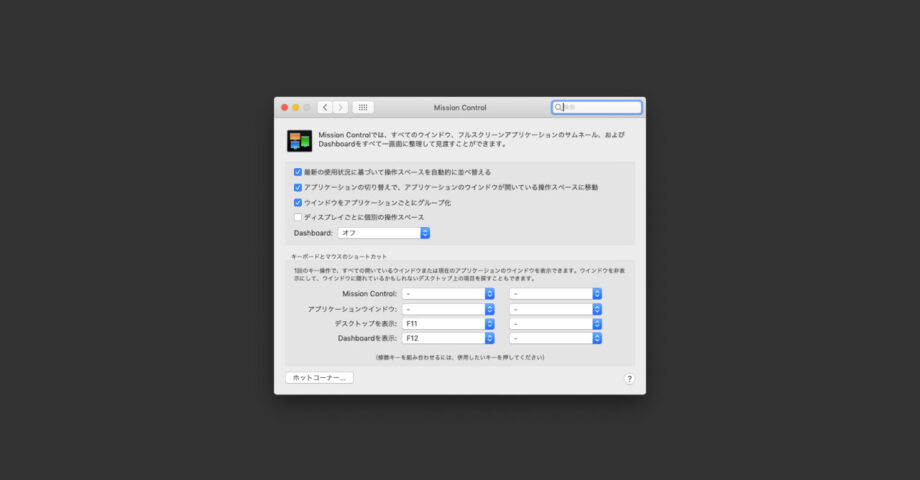This screenshot has height=480, width=920.
Task: Open デスクトップを表示 mouse shortcut dropdown
Action: (x=556, y=323)
